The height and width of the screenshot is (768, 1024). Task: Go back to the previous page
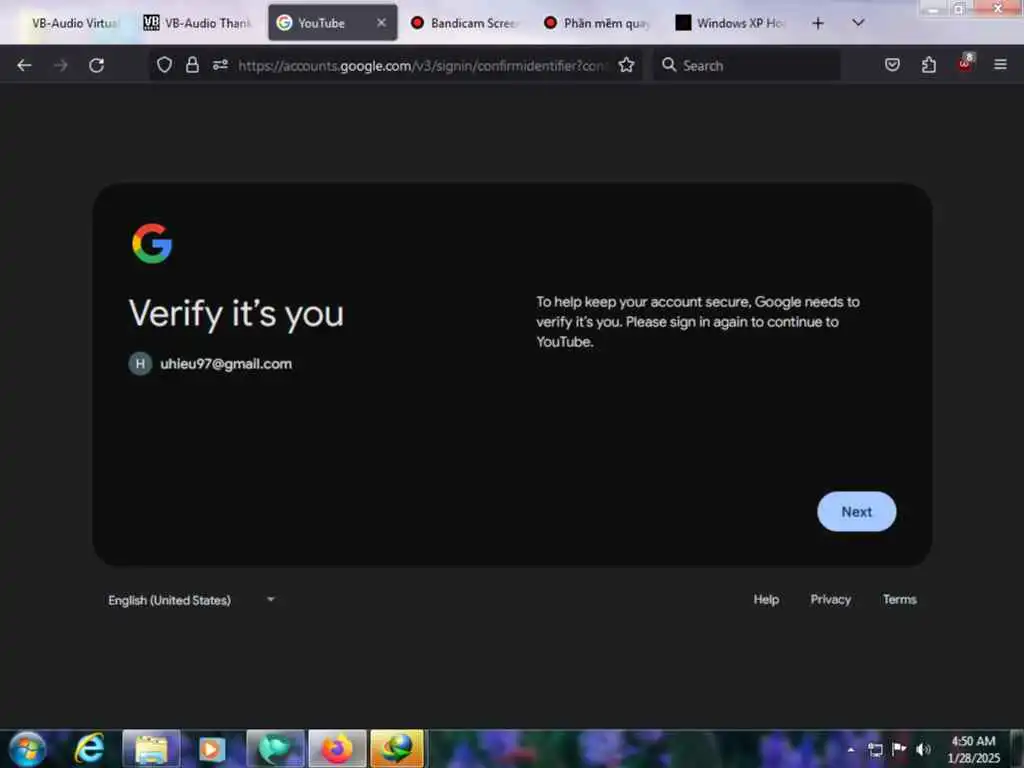pyautogui.click(x=24, y=65)
